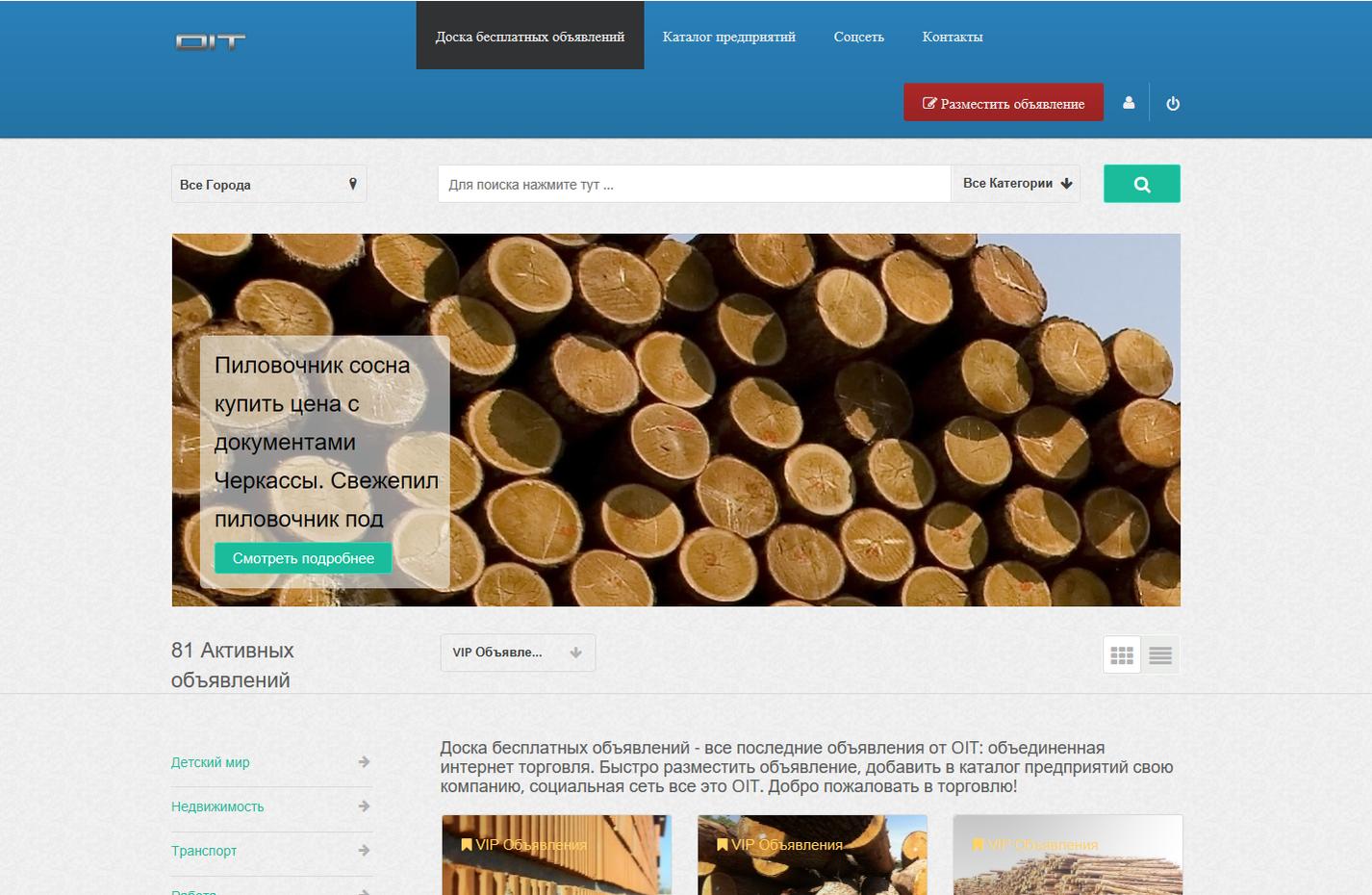The image size is (1372, 895).
Task: Open the user profile icon
Action: [1129, 103]
